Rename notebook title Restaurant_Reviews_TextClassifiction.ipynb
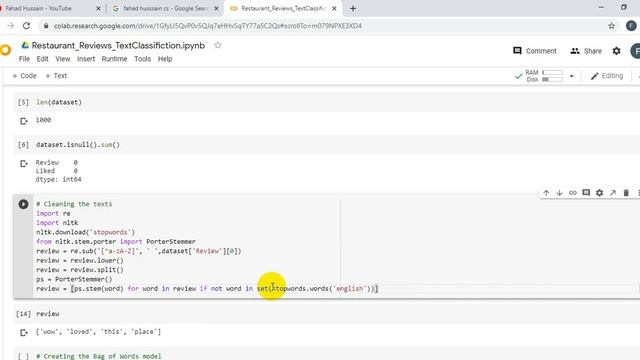This screenshot has width=640, height=360. [118, 45]
